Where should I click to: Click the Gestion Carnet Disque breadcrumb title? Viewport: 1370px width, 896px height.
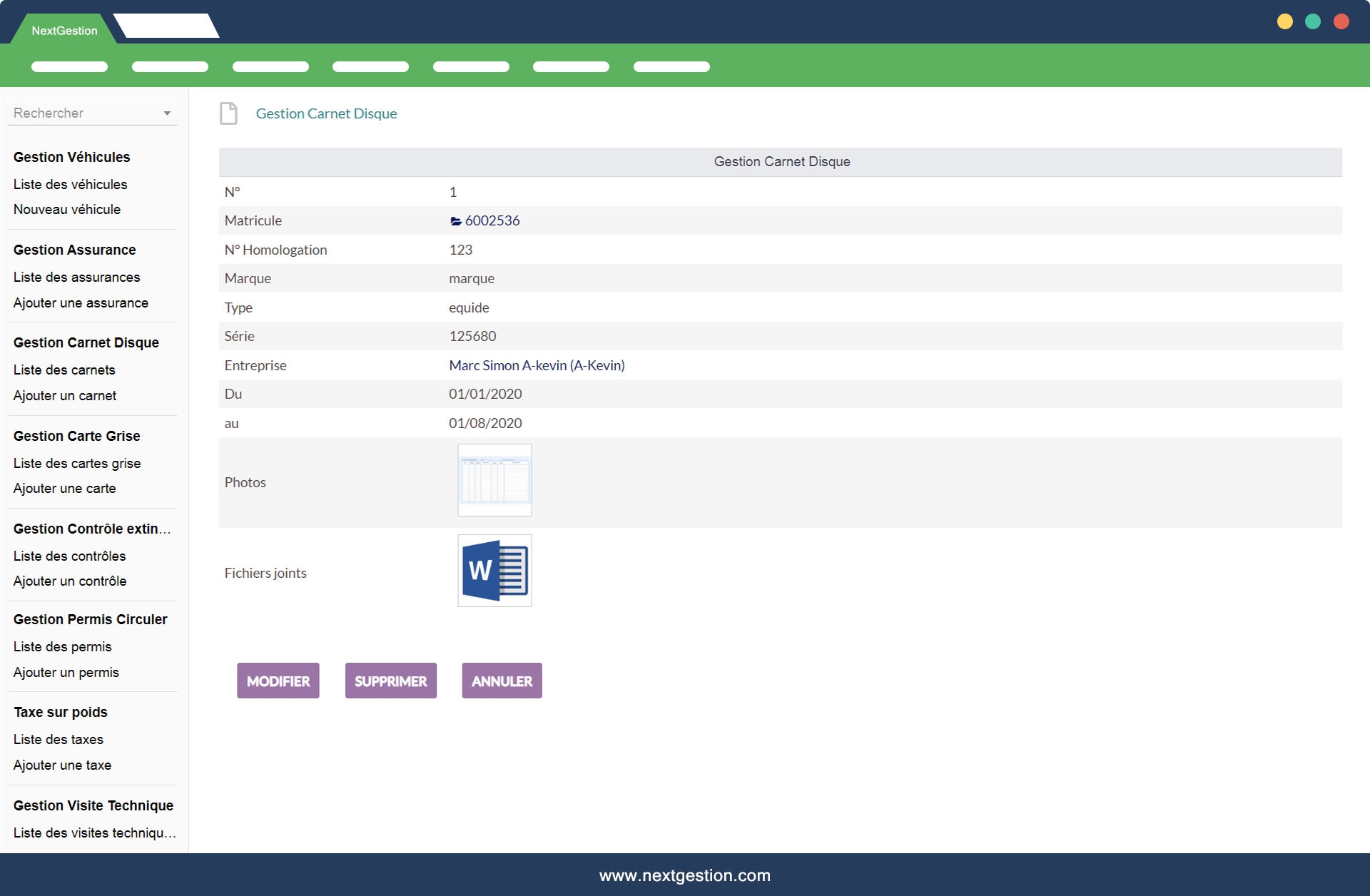326,113
